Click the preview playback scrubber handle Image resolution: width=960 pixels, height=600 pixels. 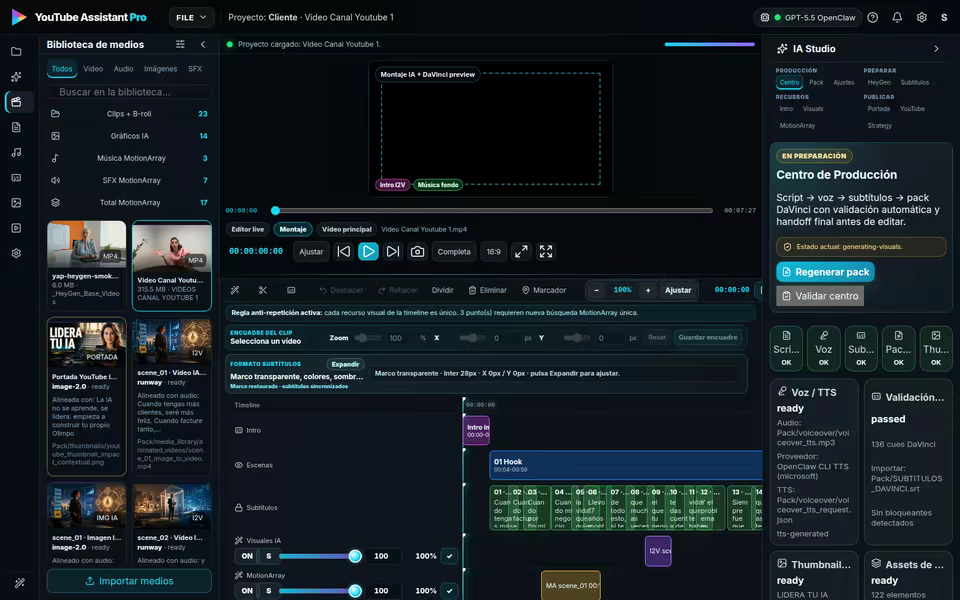tap(276, 211)
